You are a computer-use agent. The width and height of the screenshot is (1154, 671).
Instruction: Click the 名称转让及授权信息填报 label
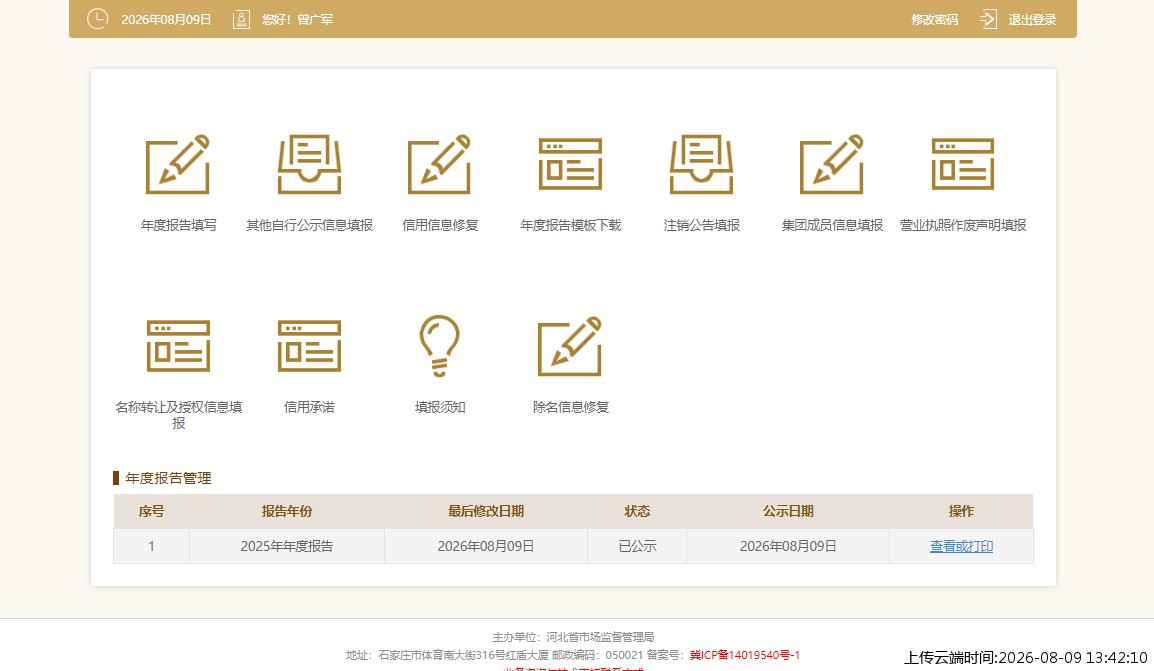178,415
